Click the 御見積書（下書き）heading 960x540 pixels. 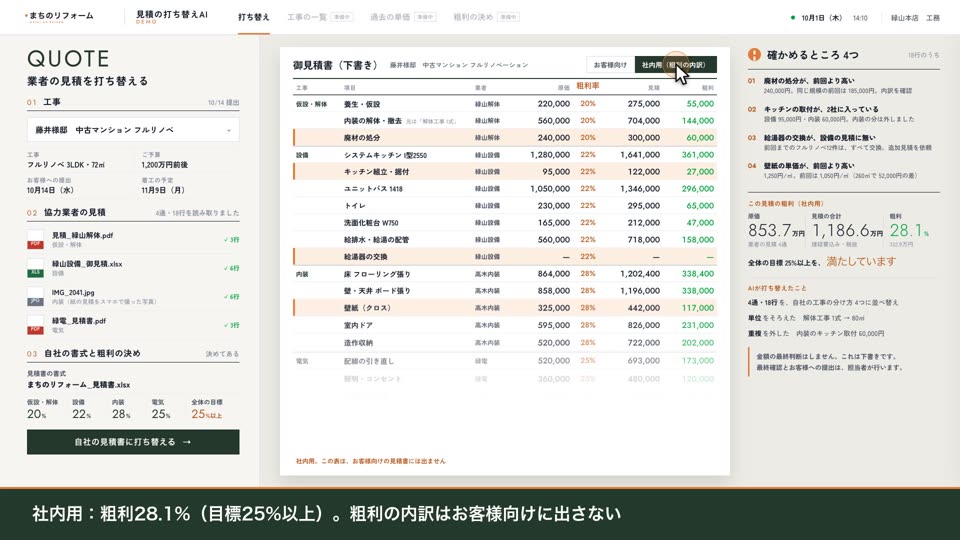click(x=336, y=65)
